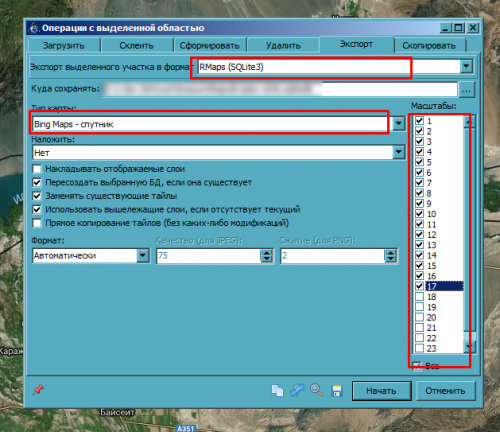
Task: Click the Отменить button
Action: click(445, 391)
